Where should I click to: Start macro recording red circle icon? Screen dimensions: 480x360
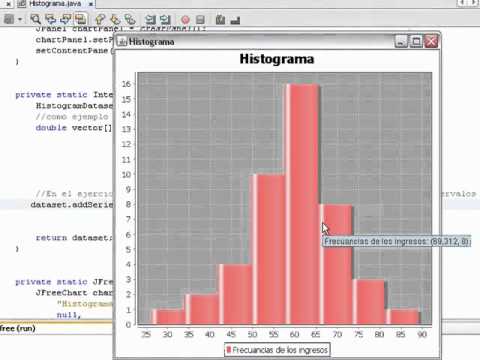point(185,20)
